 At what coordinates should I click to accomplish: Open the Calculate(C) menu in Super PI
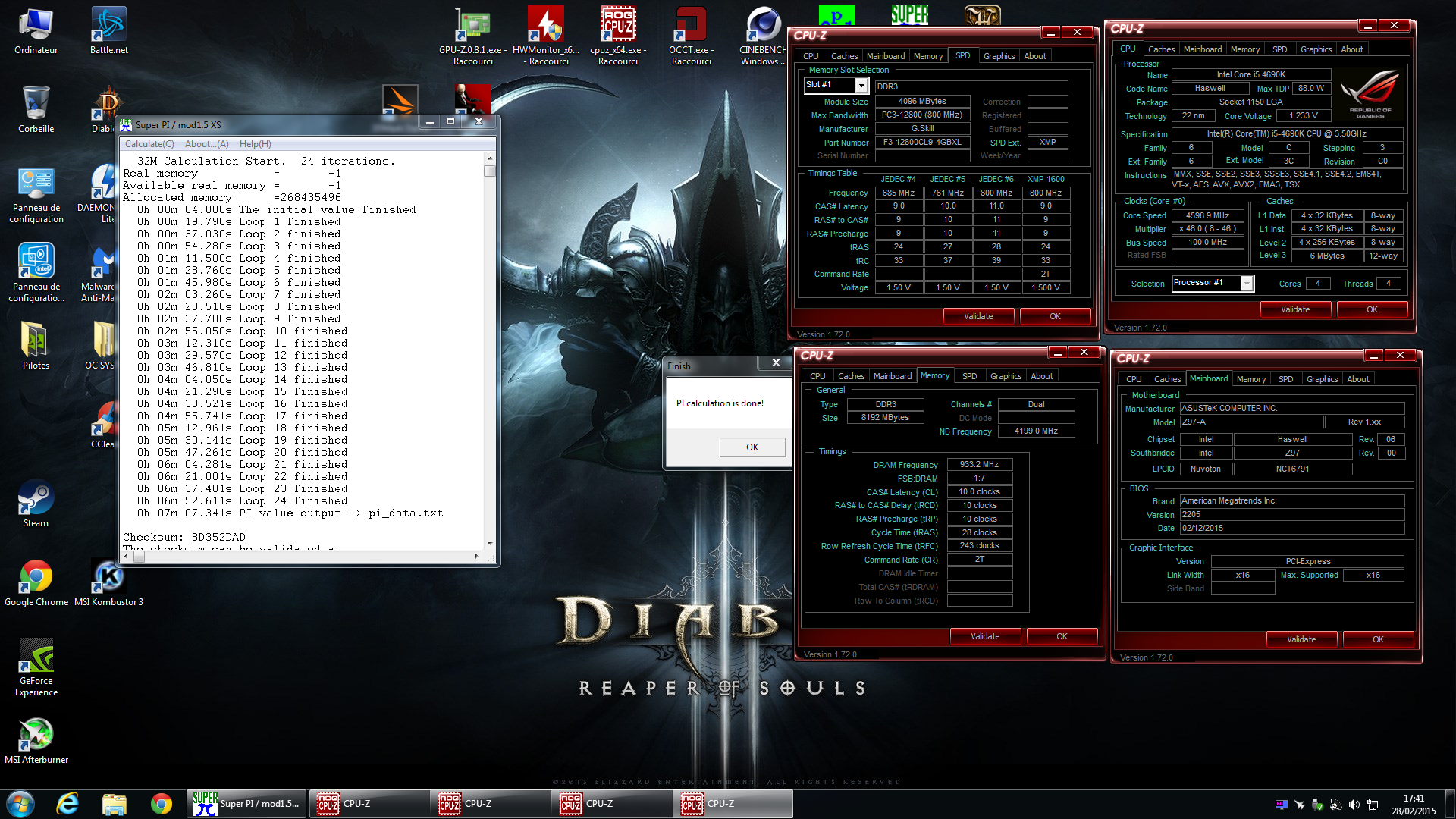tap(149, 144)
